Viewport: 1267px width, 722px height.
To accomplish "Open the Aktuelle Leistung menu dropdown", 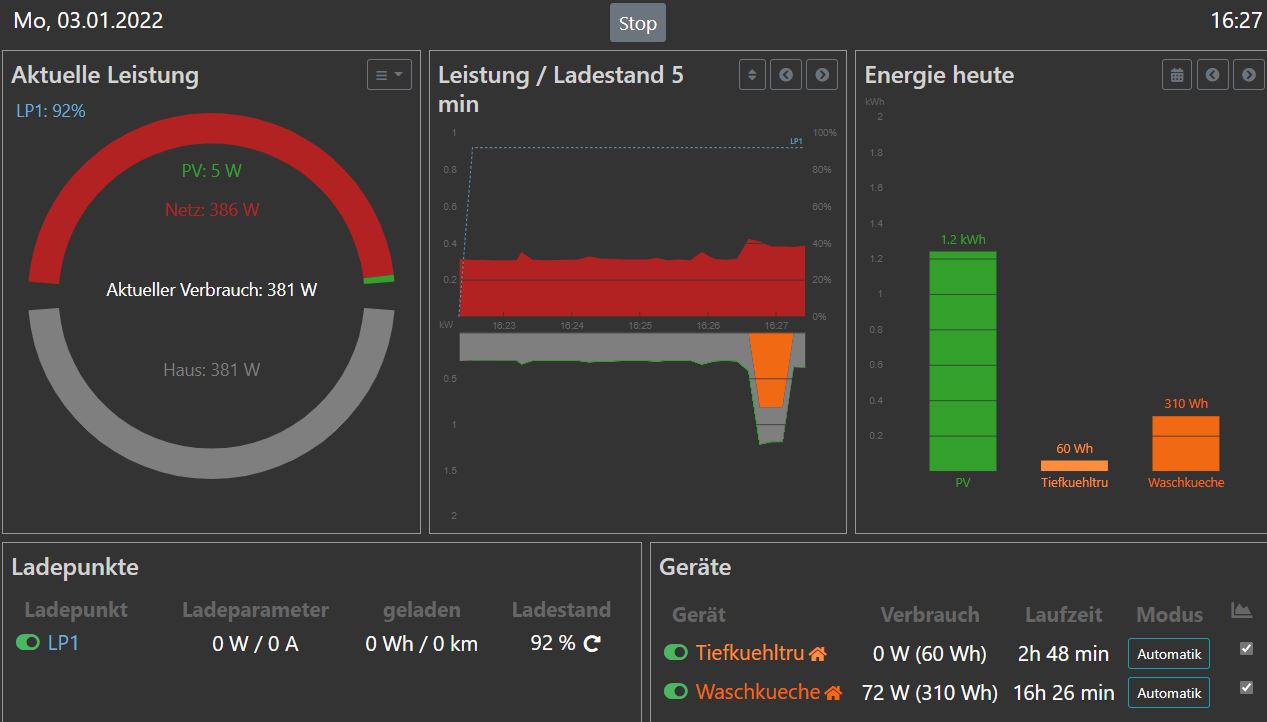I will point(389,75).
